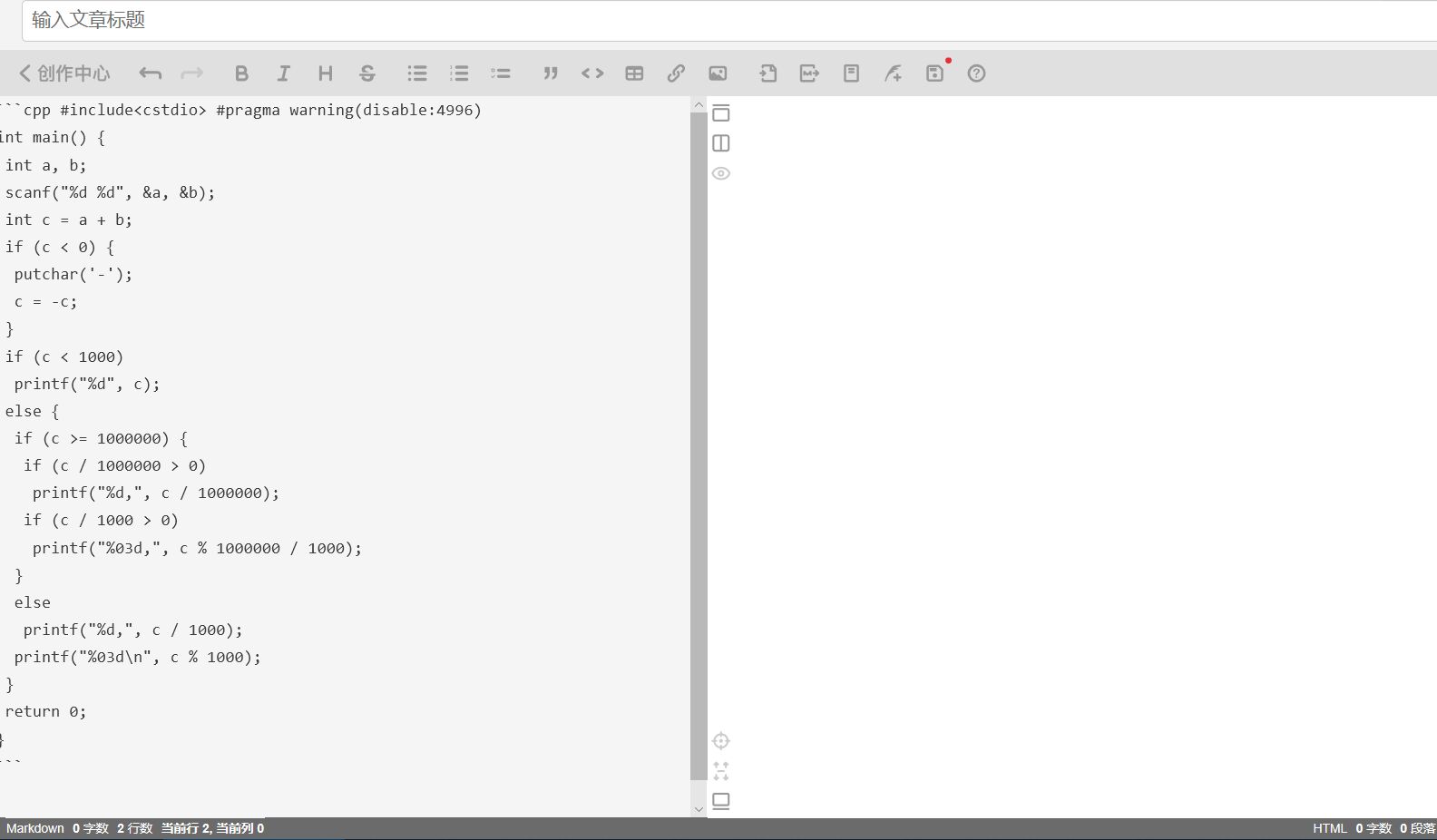Screen dimensions: 1437x840
Task: Toggle the preview eye icon
Action: point(721,173)
